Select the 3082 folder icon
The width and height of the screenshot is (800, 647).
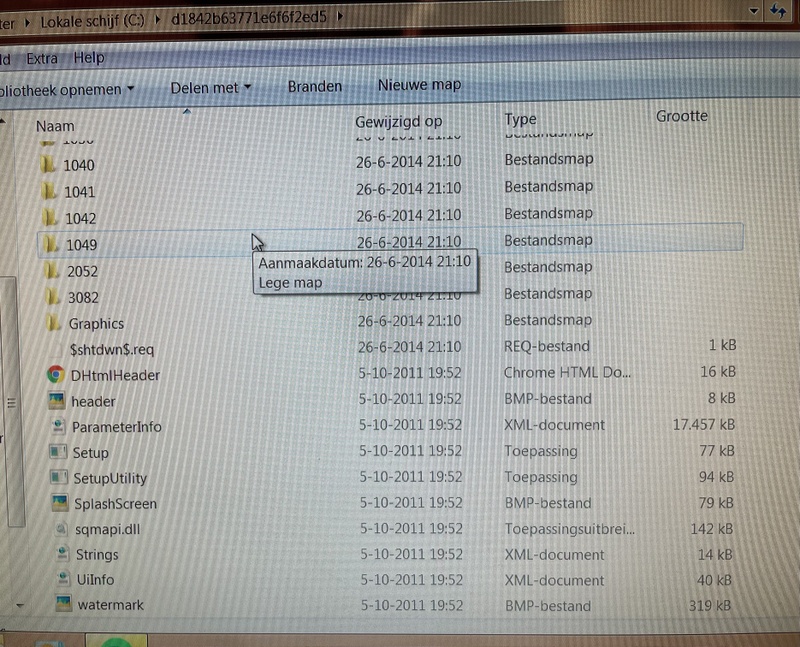tap(53, 296)
